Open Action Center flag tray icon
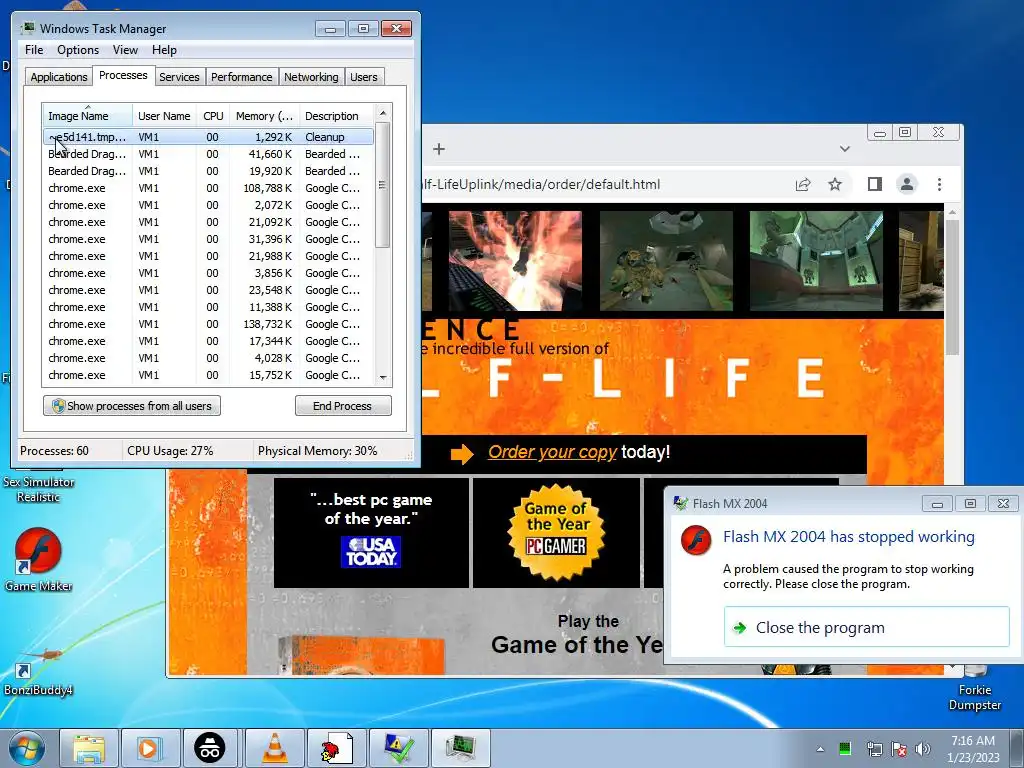 click(x=899, y=749)
